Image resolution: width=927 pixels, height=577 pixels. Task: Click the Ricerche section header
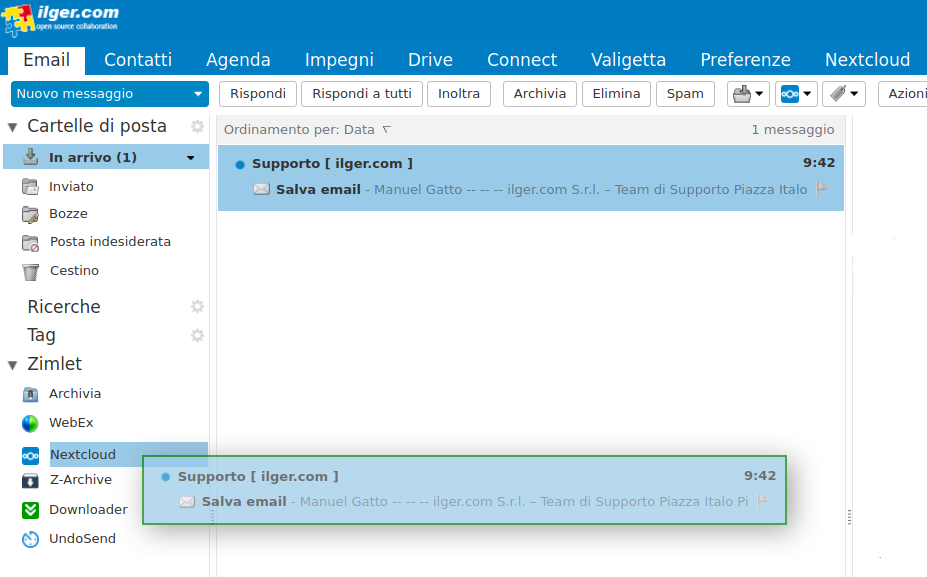click(64, 307)
